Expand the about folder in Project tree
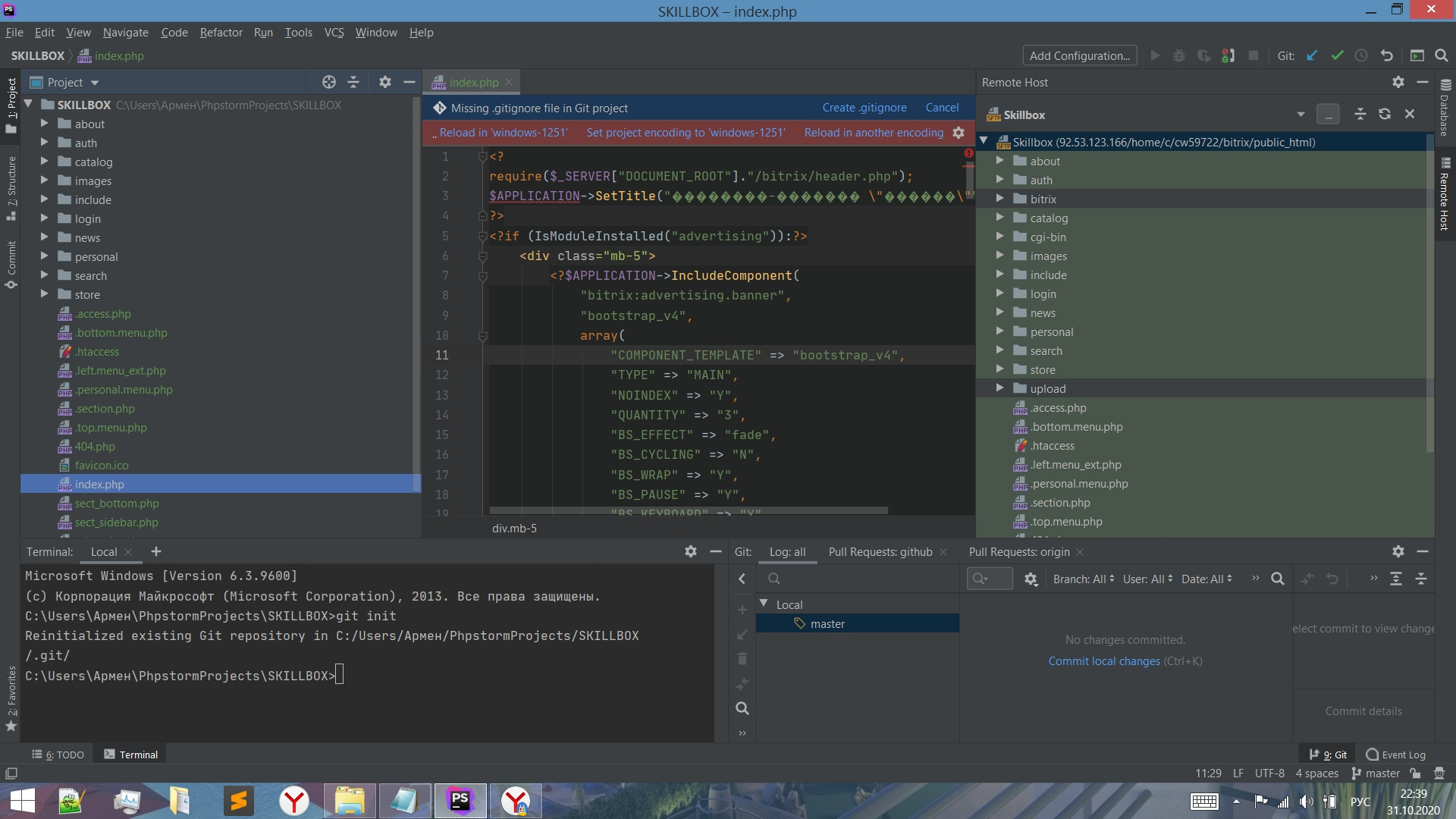Screen dimensions: 1456x819 44,124
